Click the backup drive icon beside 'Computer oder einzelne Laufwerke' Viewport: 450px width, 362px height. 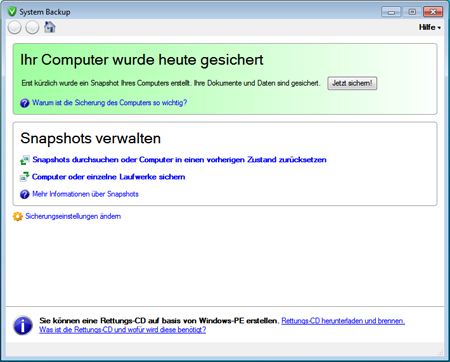(x=25, y=177)
